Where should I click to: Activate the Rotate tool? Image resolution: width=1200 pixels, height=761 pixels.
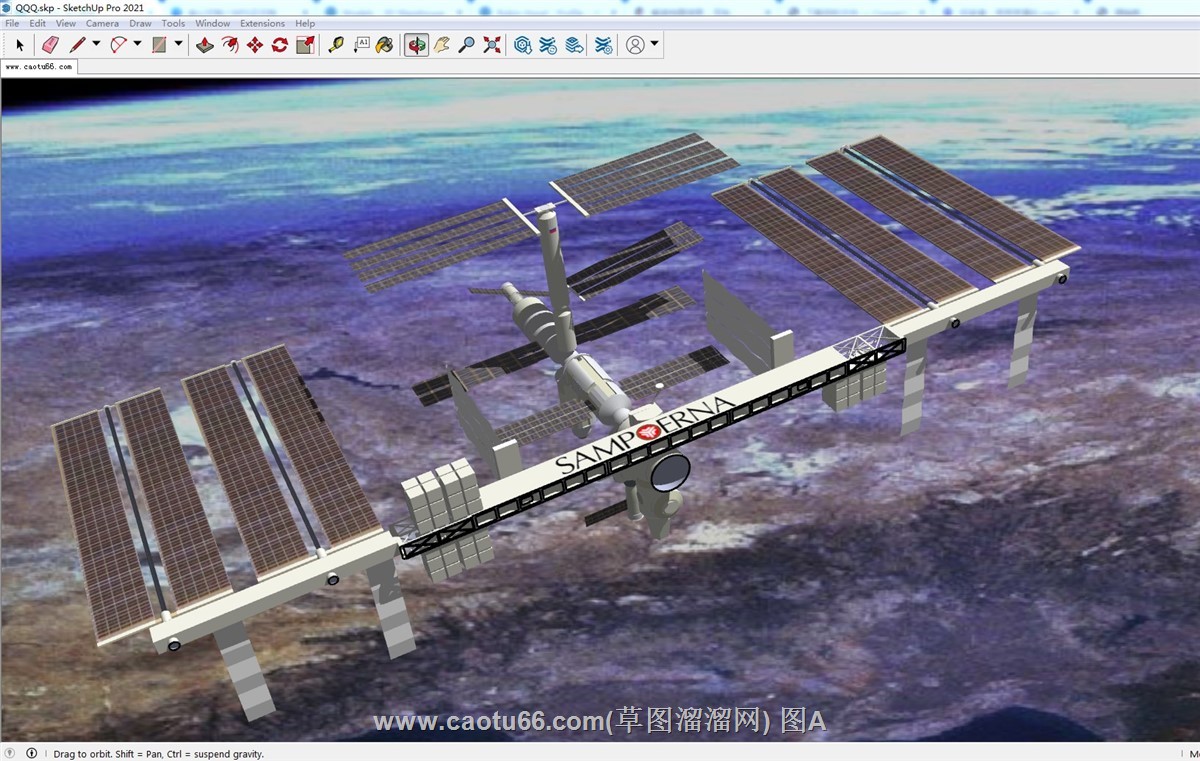(x=280, y=45)
